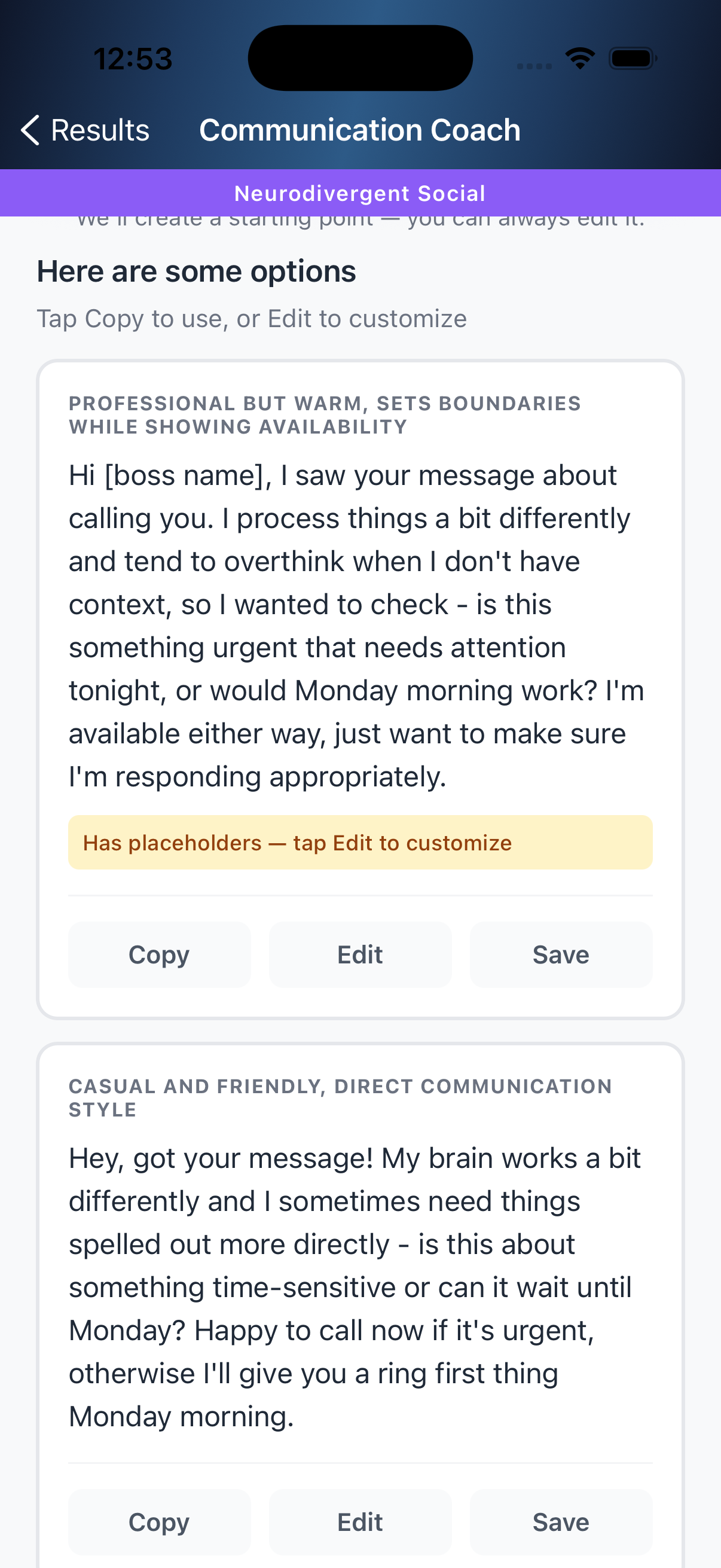This screenshot has height=1568, width=721.
Task: Edit the casual and friendly message
Action: 360,1522
